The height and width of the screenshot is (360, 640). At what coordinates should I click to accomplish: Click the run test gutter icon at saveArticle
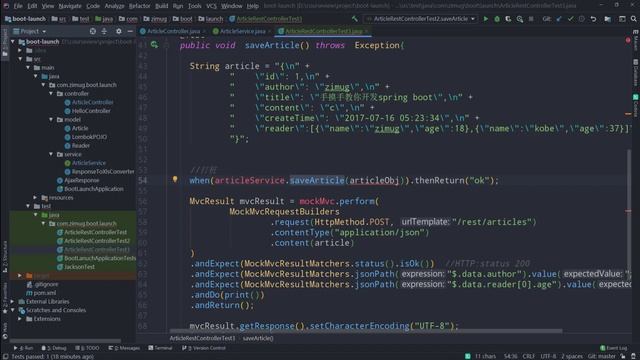click(x=154, y=45)
